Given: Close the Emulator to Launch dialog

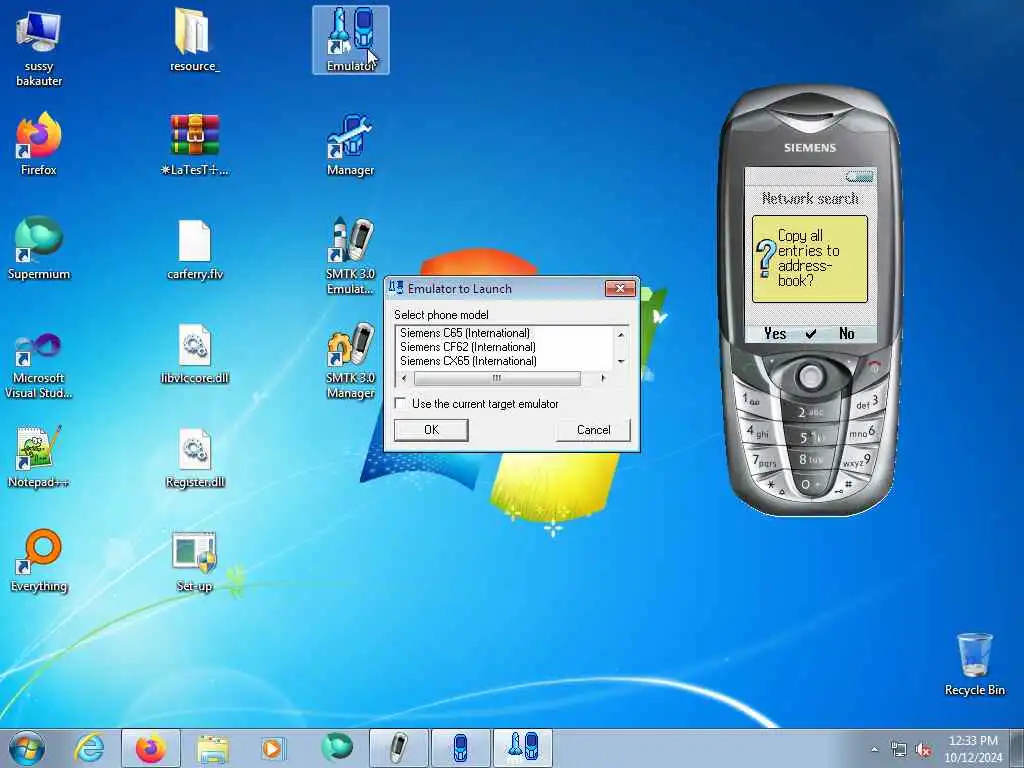Looking at the screenshot, I should 620,288.
